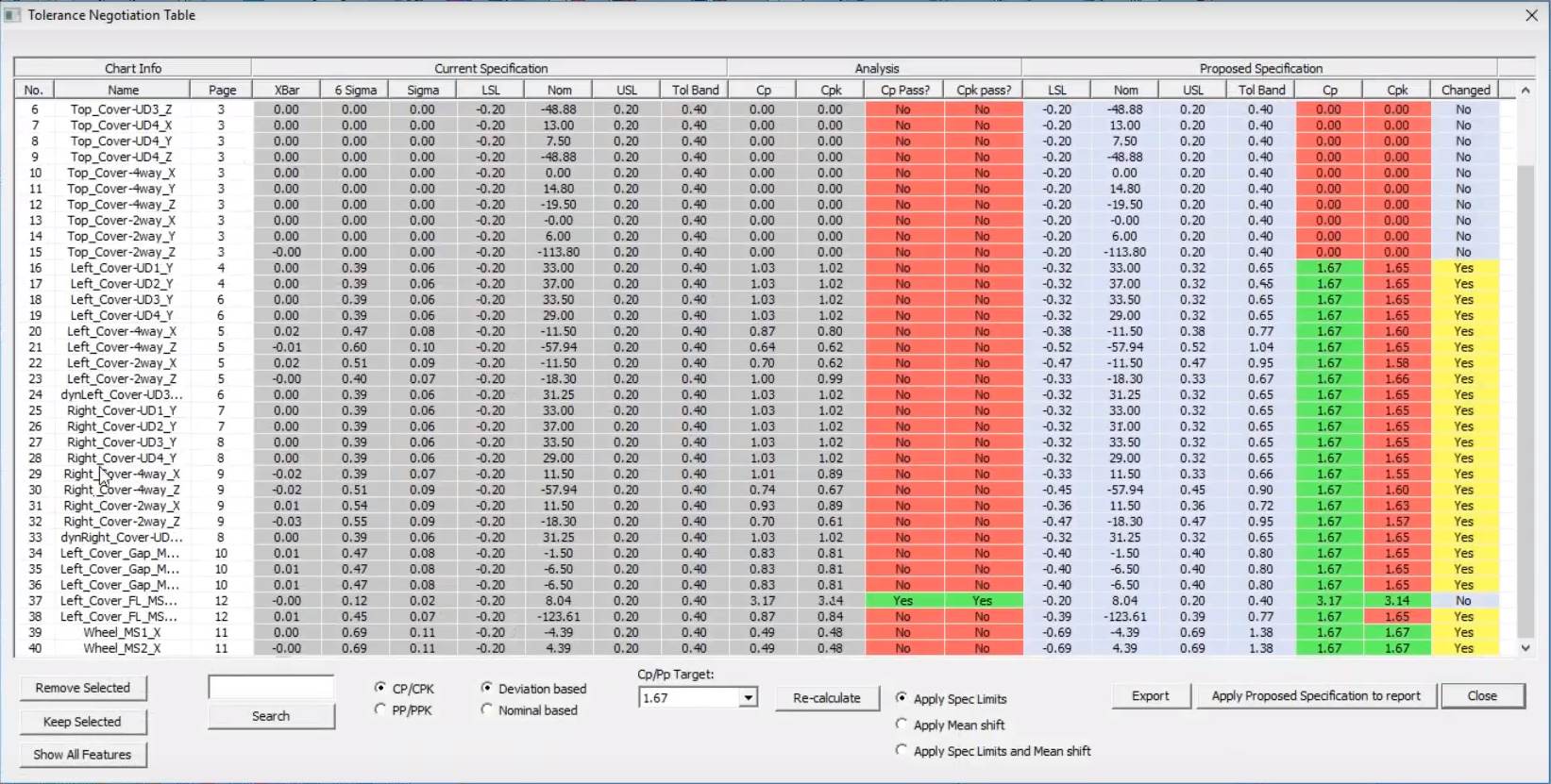
Task: Select the PP/PPK radio option
Action: coord(380,709)
